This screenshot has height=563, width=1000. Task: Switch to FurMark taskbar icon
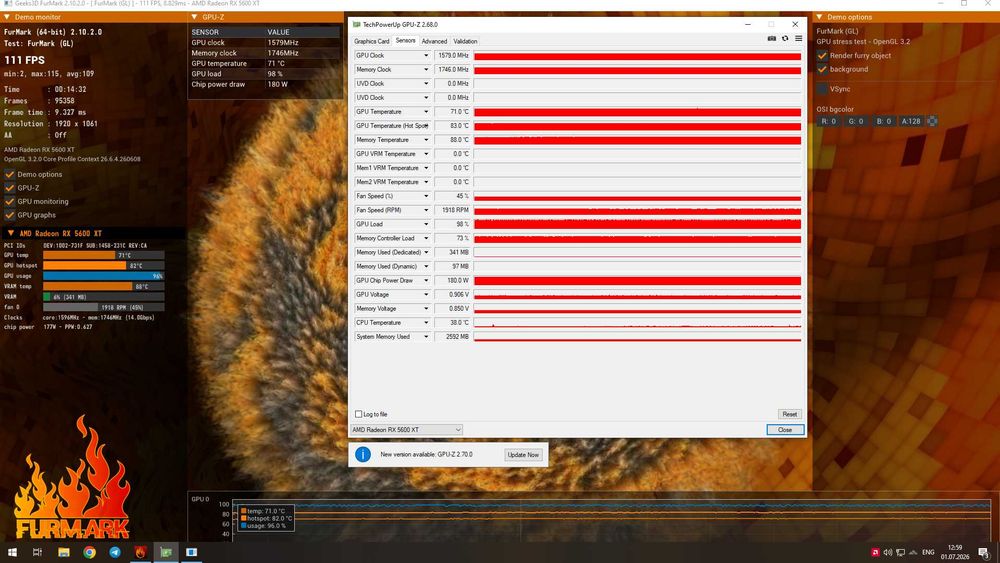pos(140,552)
